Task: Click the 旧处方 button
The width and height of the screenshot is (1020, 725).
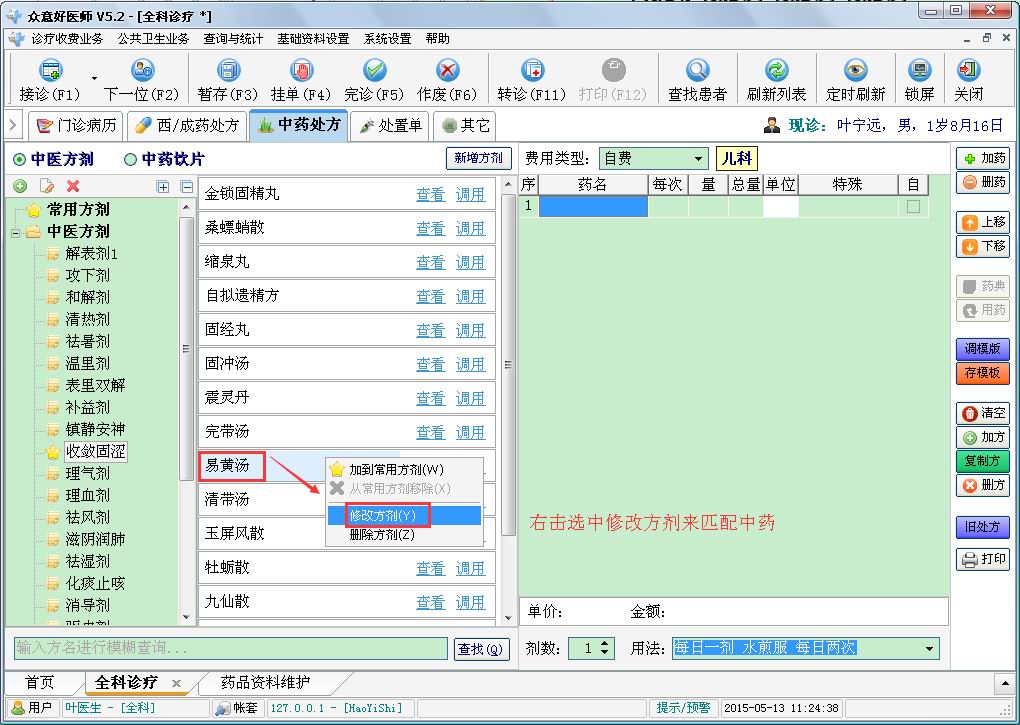Action: tap(982, 527)
